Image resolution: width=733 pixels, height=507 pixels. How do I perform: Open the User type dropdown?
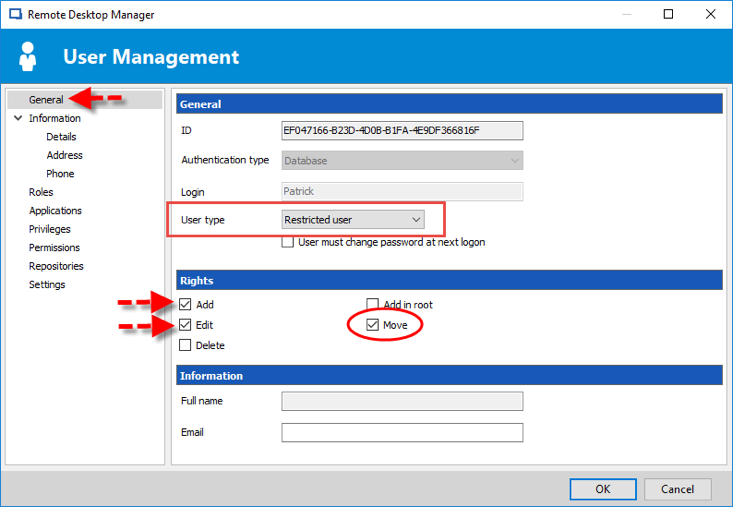click(353, 220)
